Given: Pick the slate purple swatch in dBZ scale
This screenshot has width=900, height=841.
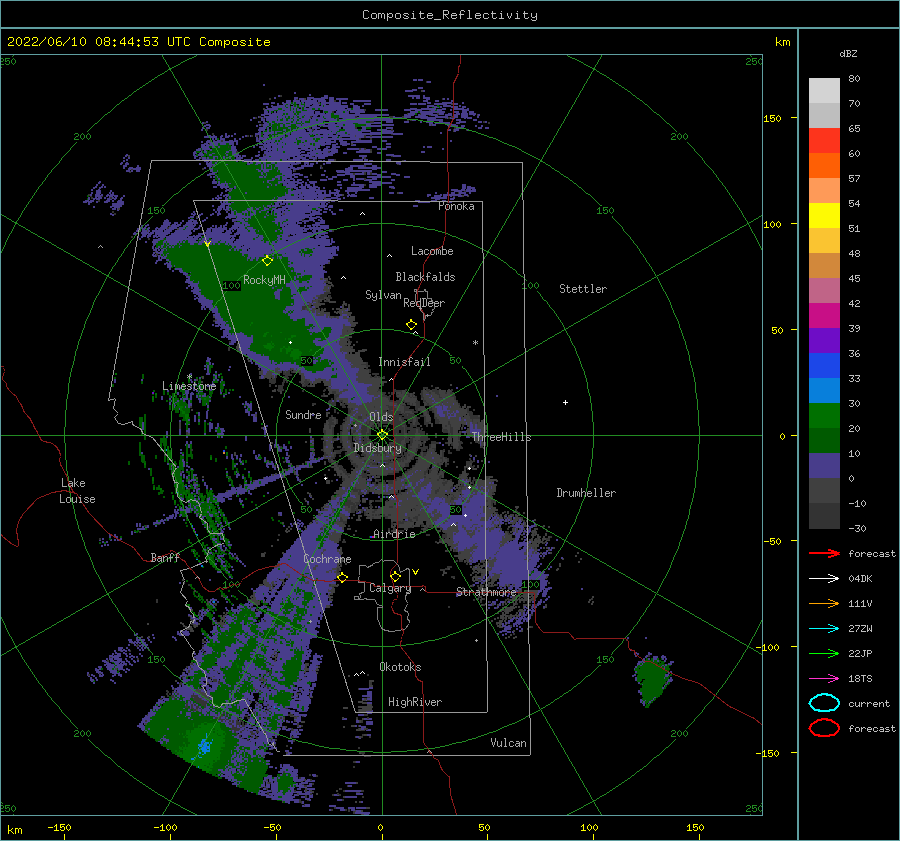Looking at the screenshot, I should point(824,465).
